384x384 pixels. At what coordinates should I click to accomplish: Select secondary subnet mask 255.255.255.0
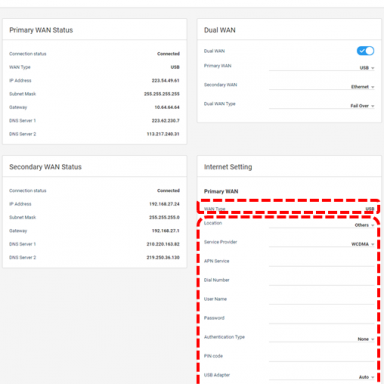[164, 217]
